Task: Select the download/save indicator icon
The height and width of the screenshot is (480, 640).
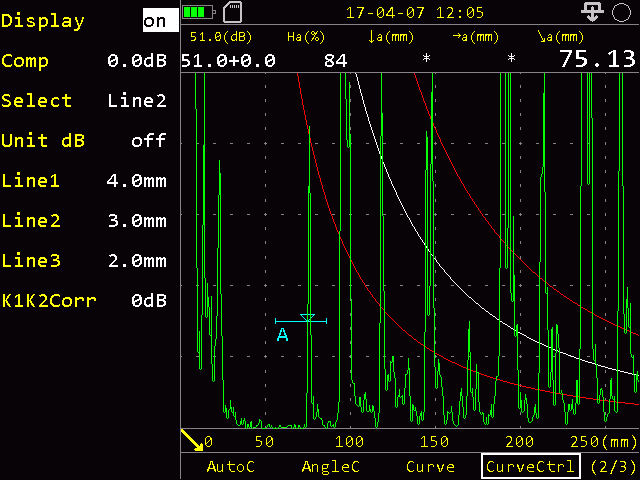Action: coord(592,11)
